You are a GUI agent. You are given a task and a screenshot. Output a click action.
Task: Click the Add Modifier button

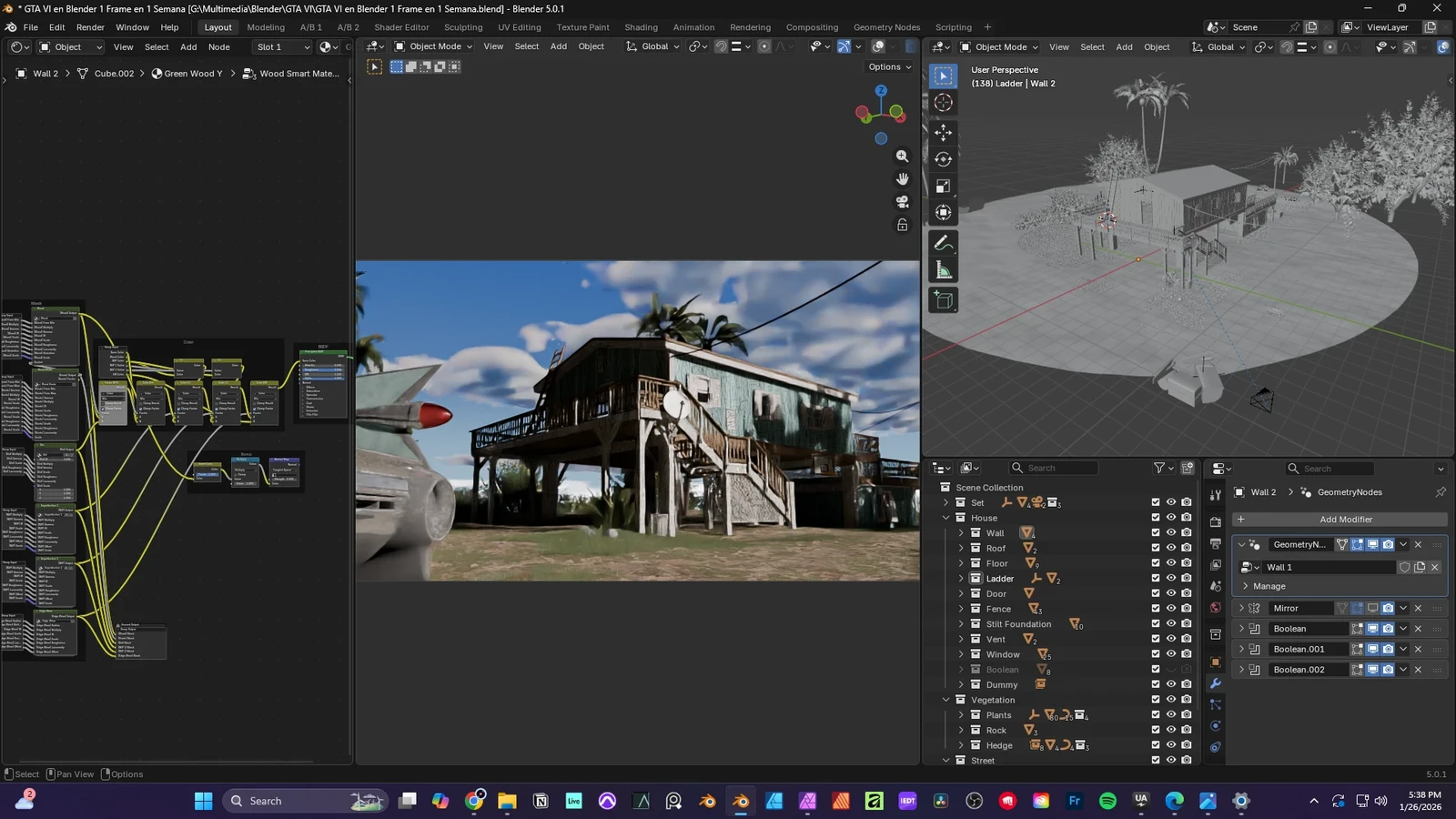(x=1345, y=519)
